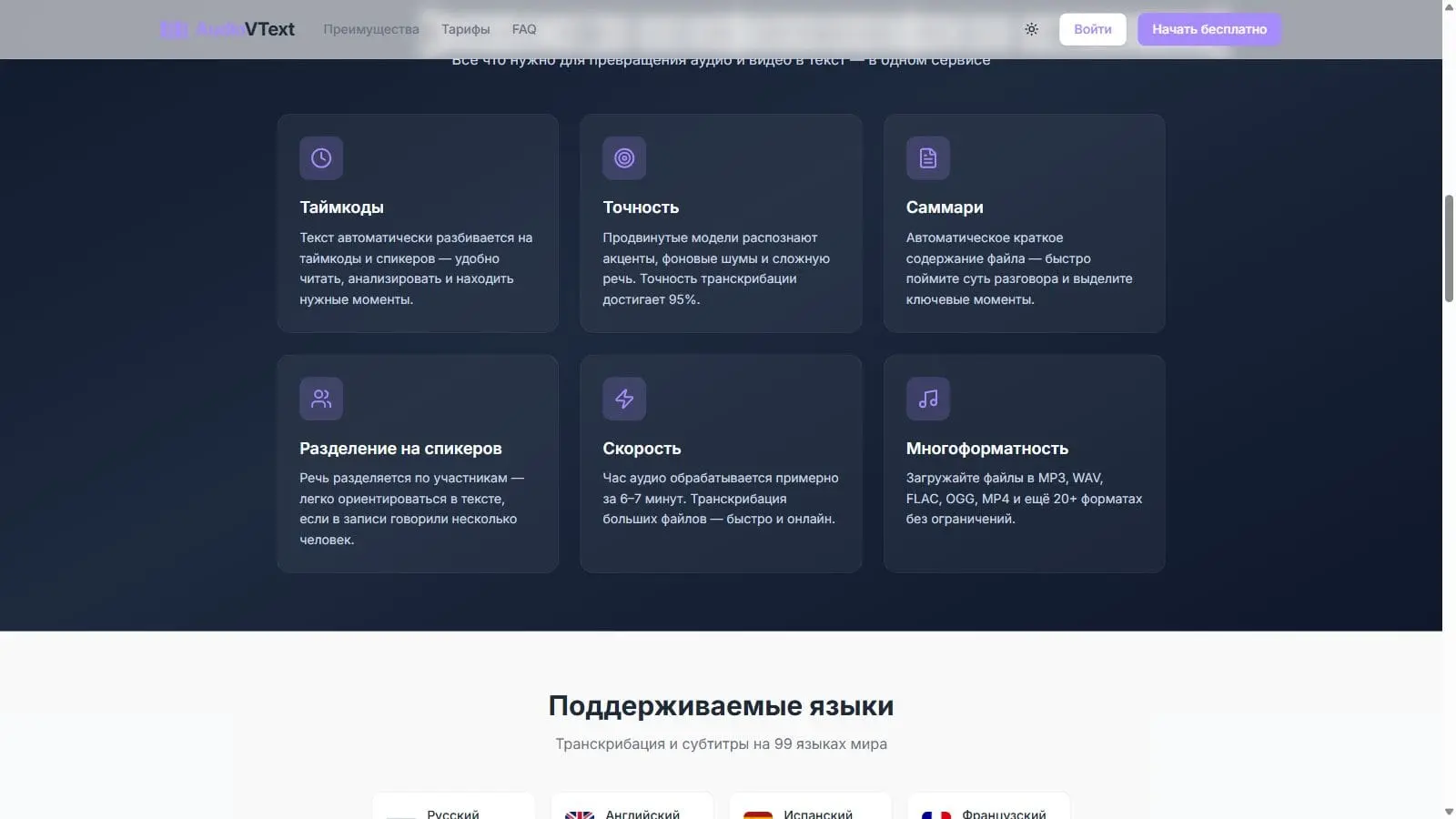This screenshot has height=819, width=1456.
Task: Open the FAQ navigation link
Action: pos(524,29)
